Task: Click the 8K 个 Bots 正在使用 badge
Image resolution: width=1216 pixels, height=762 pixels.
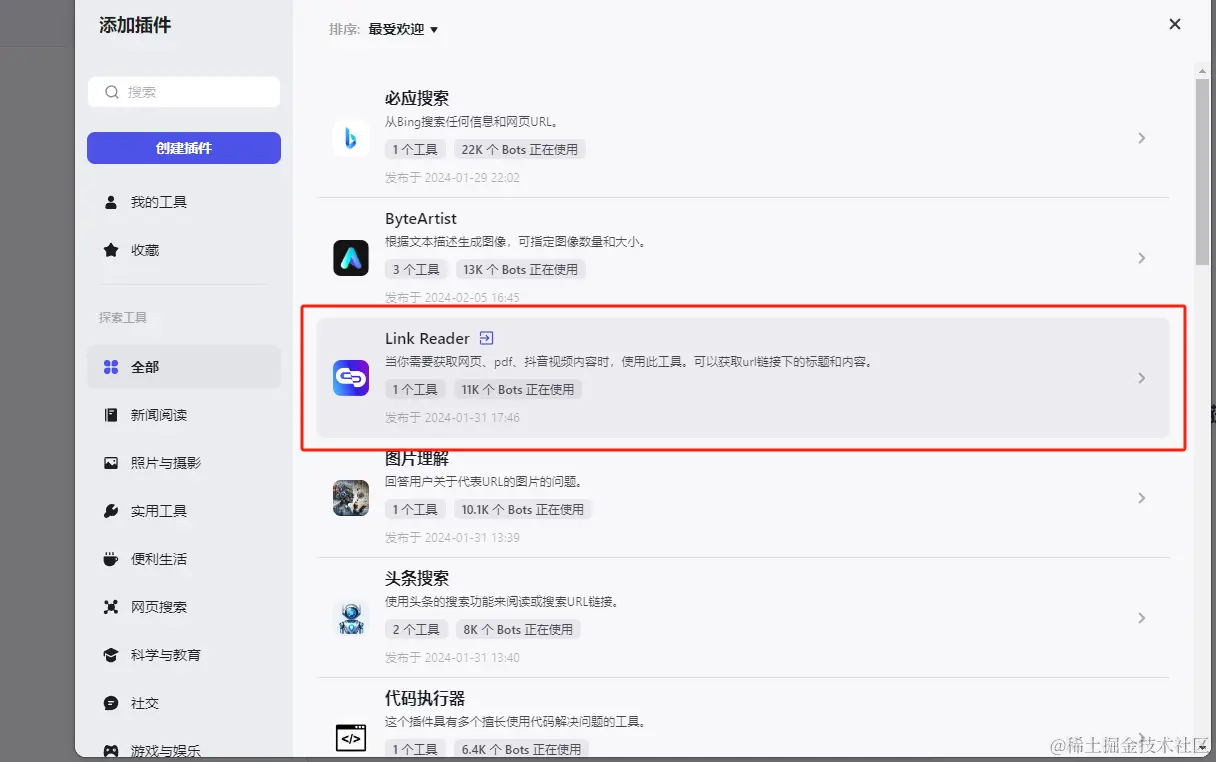Action: point(518,629)
